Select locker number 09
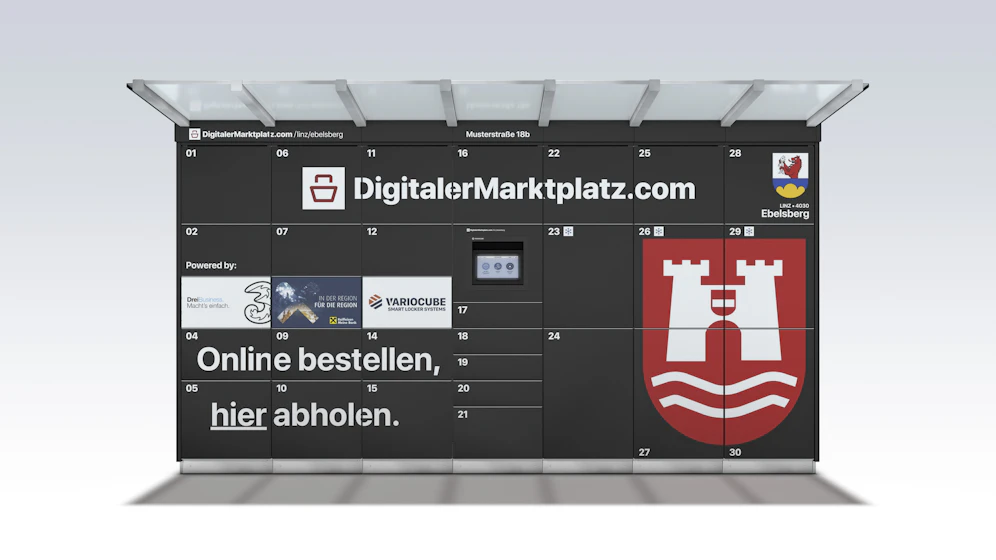This screenshot has width=996, height=560. point(282,336)
